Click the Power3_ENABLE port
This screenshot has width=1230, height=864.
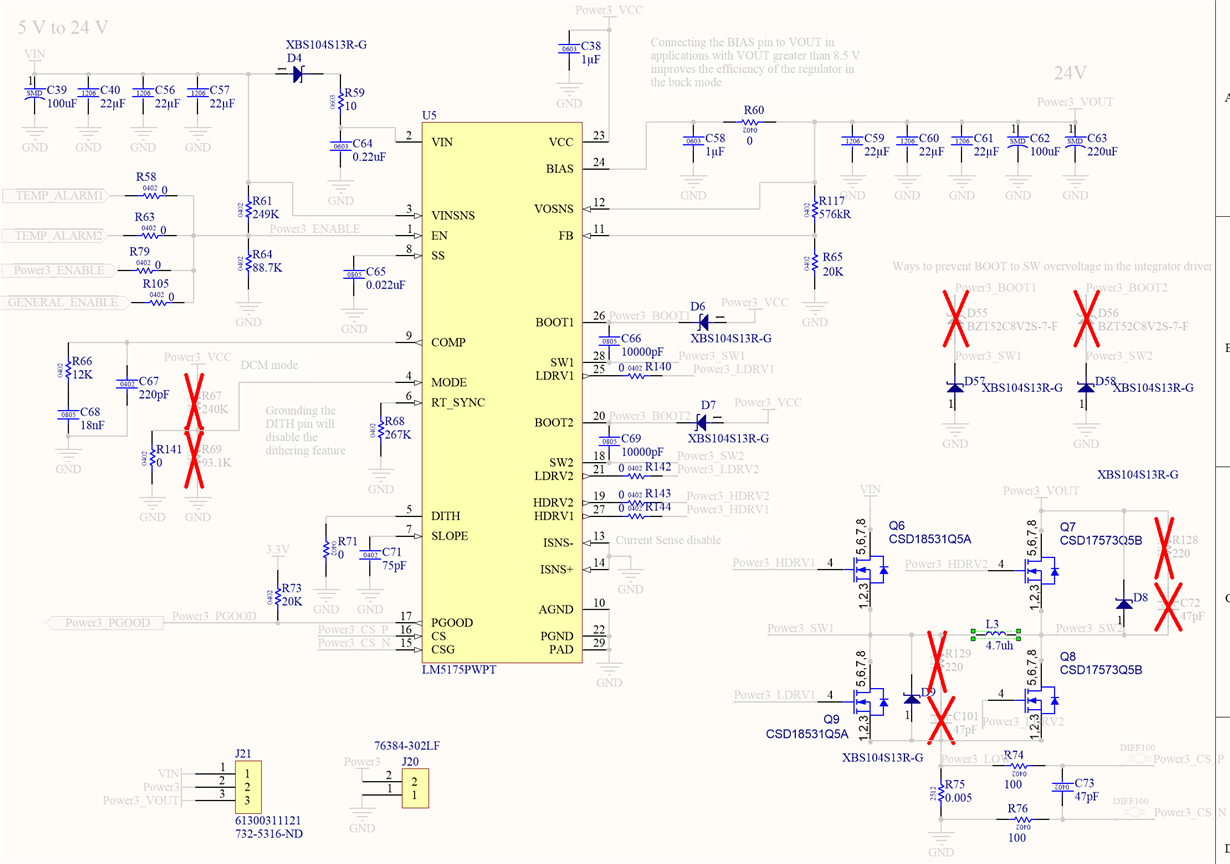click(60, 270)
